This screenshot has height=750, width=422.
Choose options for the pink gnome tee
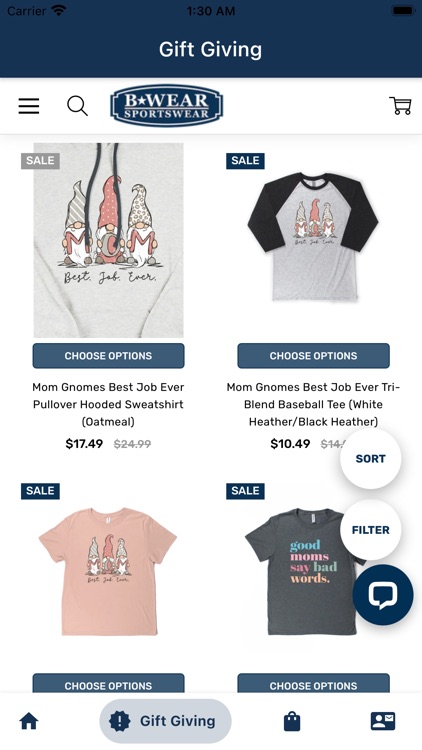click(x=109, y=684)
